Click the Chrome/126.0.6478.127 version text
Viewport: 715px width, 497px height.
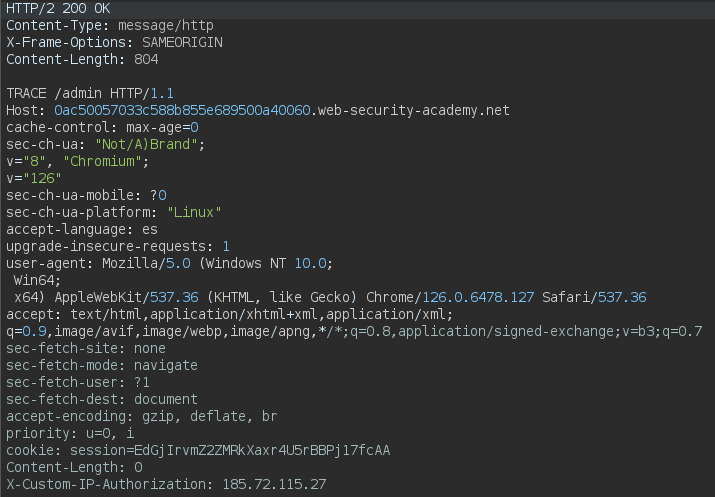point(450,298)
